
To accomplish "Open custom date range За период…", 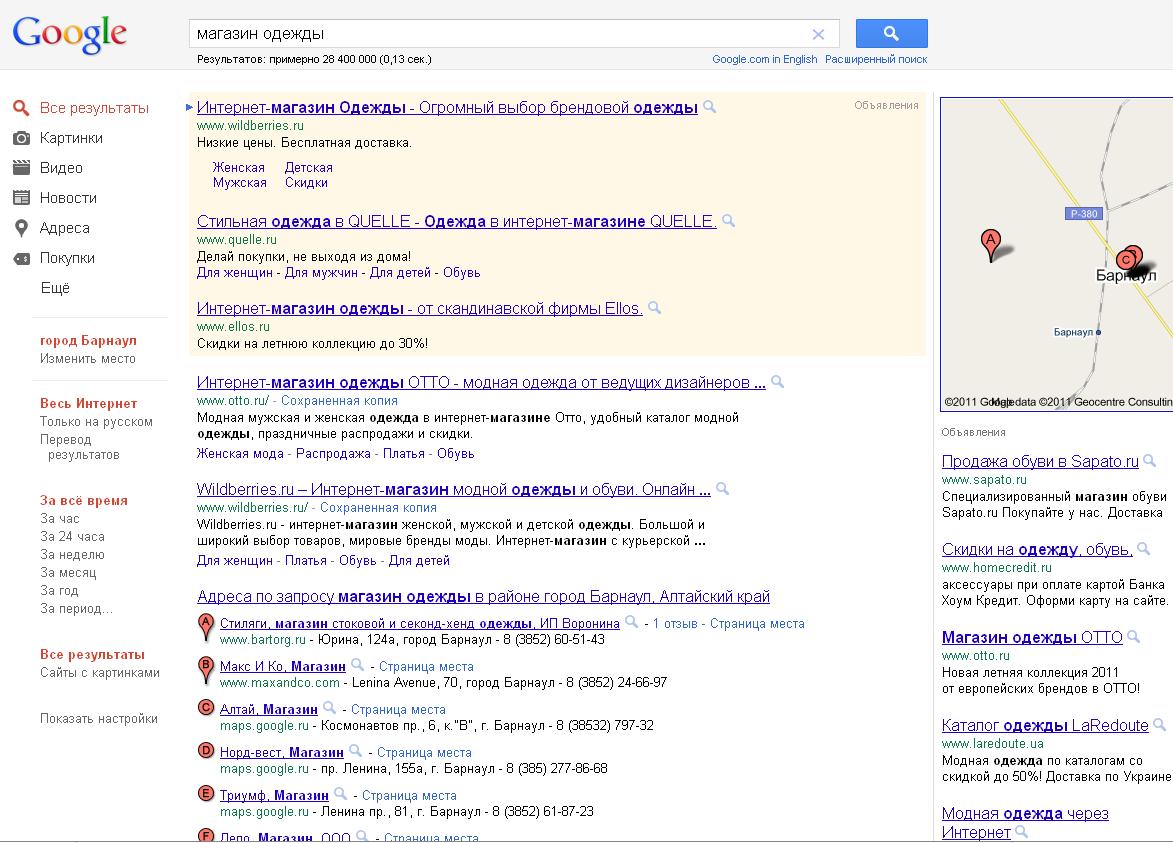I will tap(76, 609).
